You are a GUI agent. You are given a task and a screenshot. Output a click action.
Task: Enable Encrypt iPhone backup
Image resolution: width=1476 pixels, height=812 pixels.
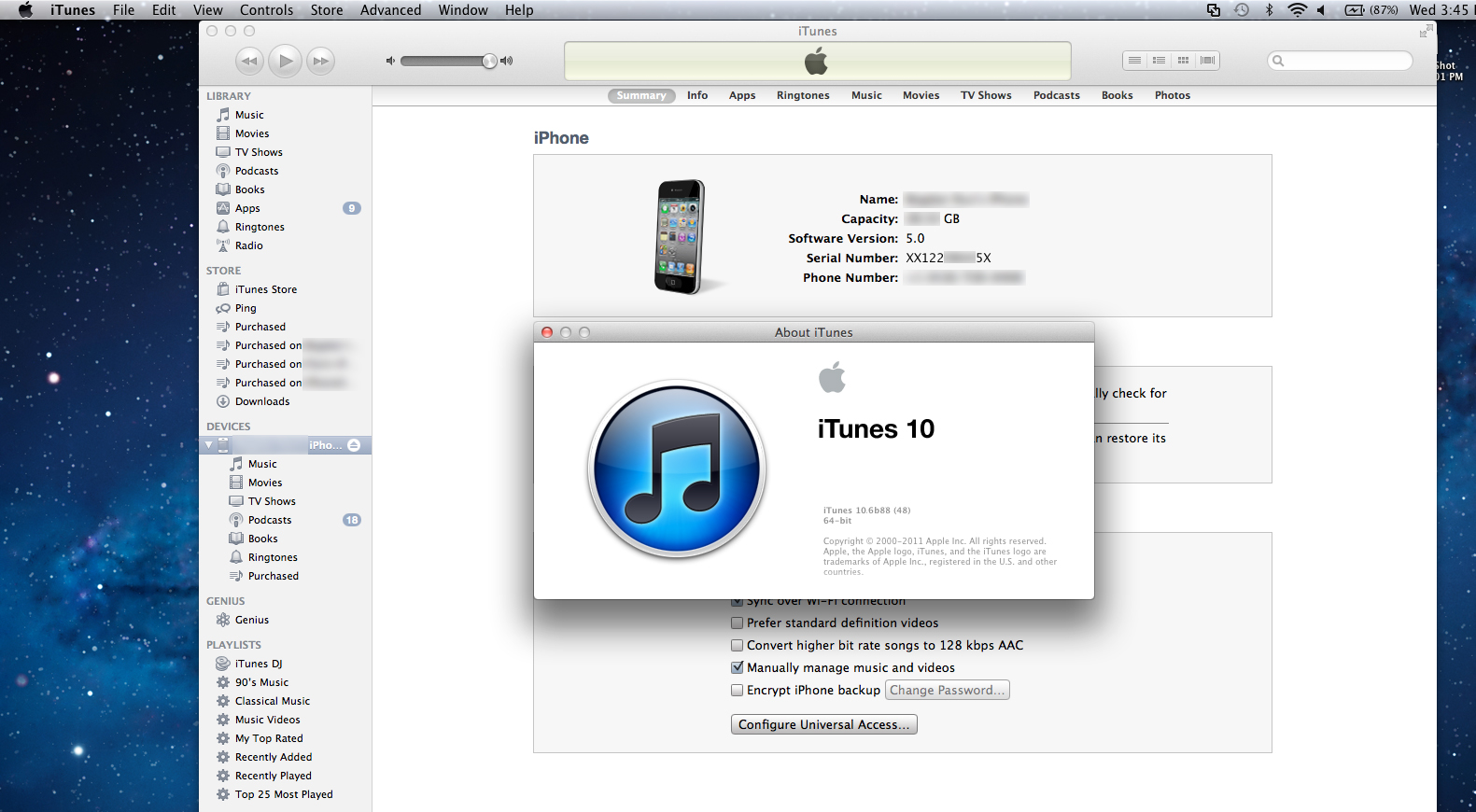point(738,690)
